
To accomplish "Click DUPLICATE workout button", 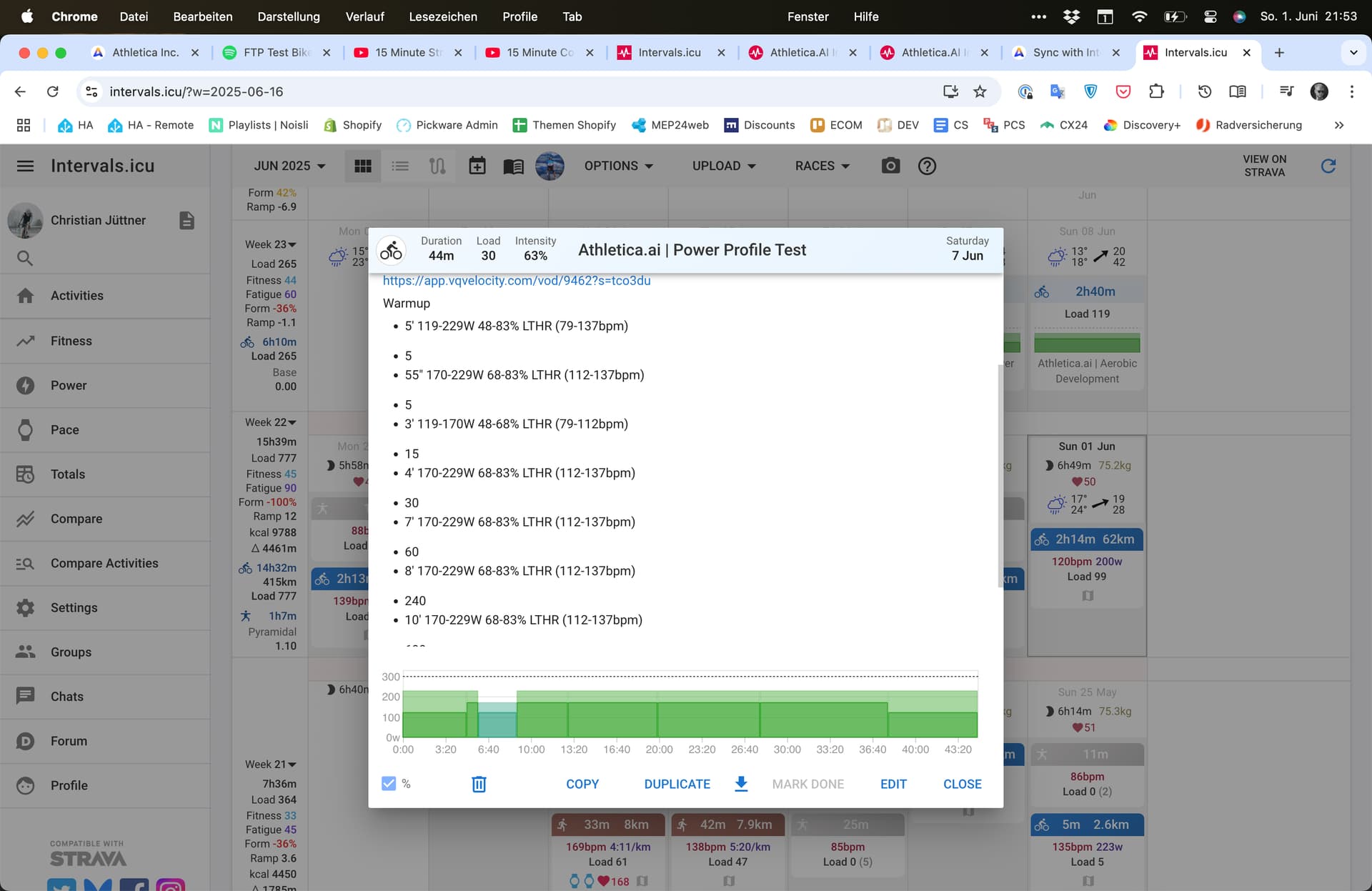I will (x=677, y=784).
